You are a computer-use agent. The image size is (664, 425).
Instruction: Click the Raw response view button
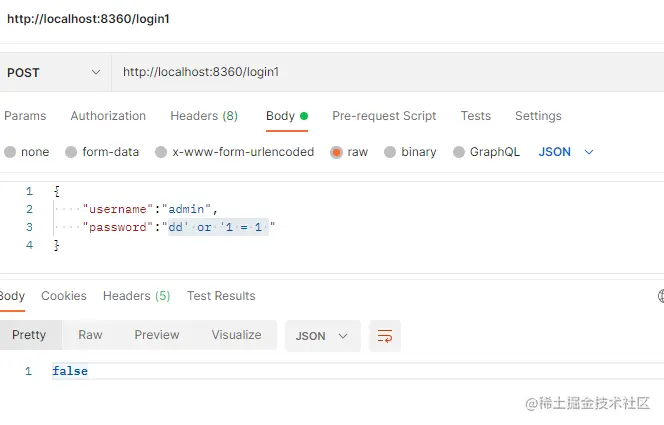(x=90, y=335)
